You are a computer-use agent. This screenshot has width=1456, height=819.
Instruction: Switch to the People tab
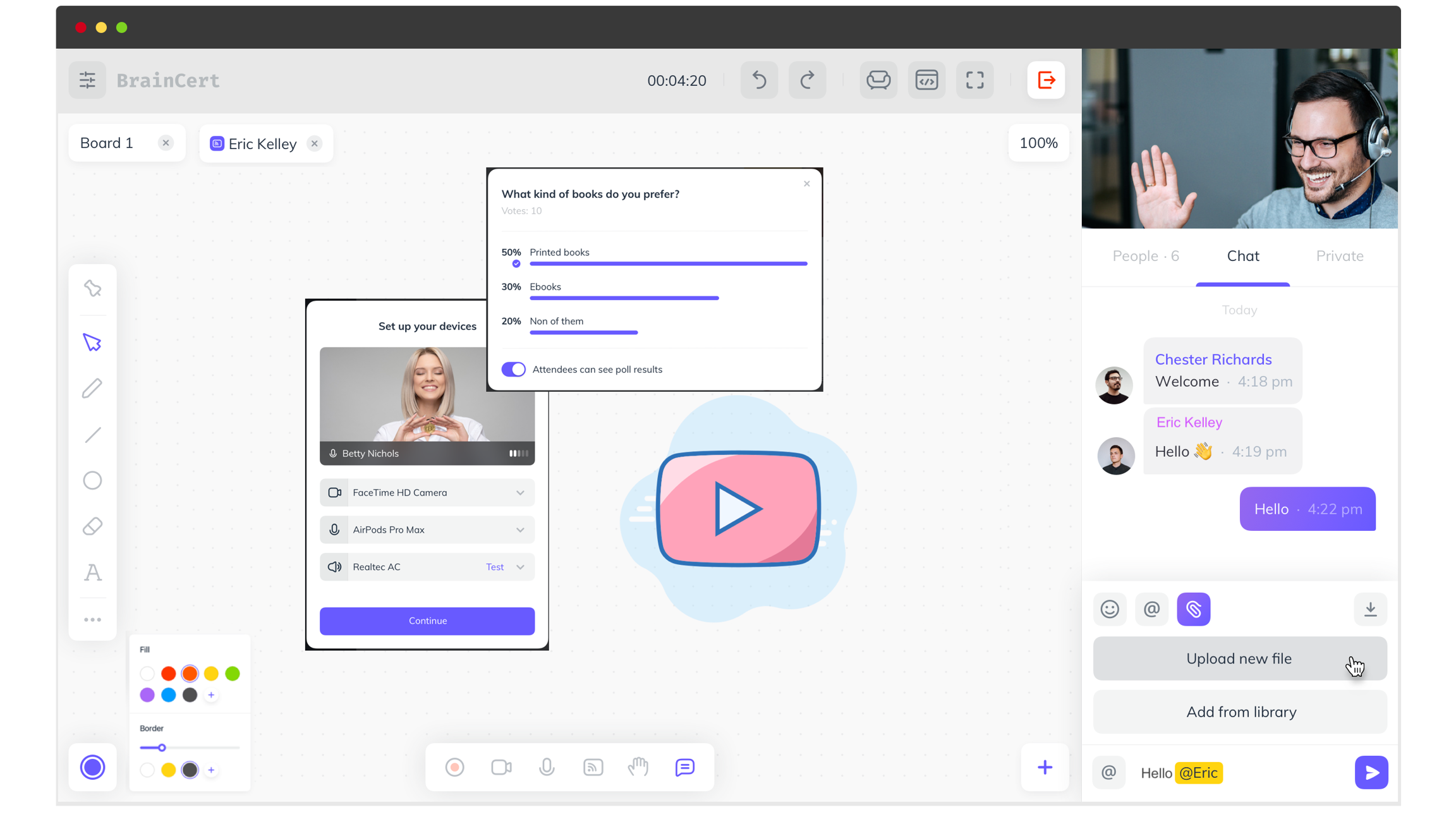point(1145,256)
